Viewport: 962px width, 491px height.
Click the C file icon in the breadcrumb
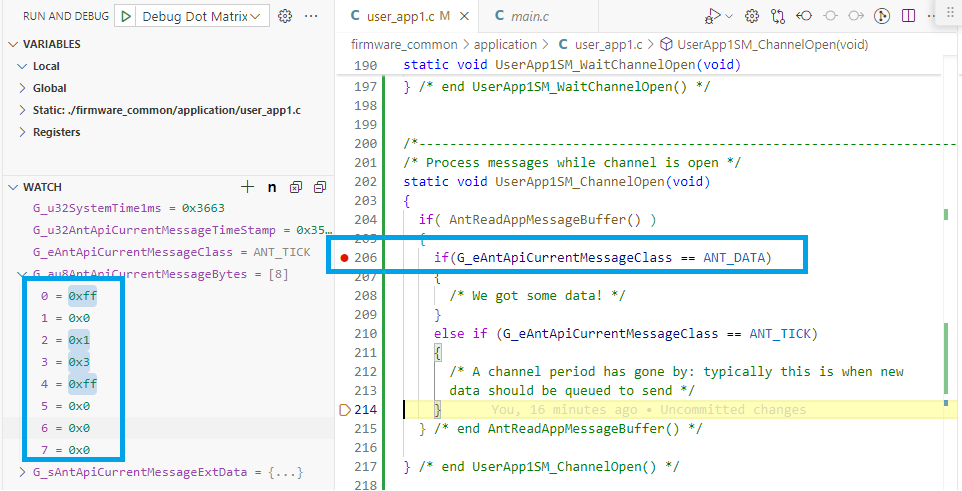tap(563, 44)
